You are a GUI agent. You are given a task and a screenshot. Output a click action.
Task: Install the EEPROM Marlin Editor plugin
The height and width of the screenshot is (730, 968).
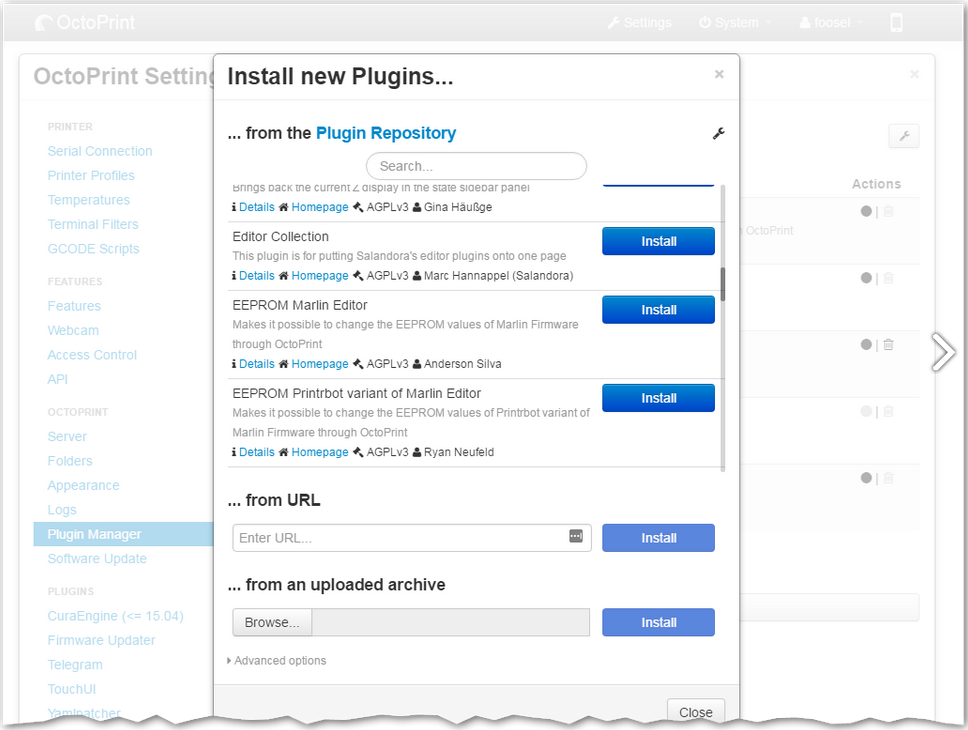(658, 310)
